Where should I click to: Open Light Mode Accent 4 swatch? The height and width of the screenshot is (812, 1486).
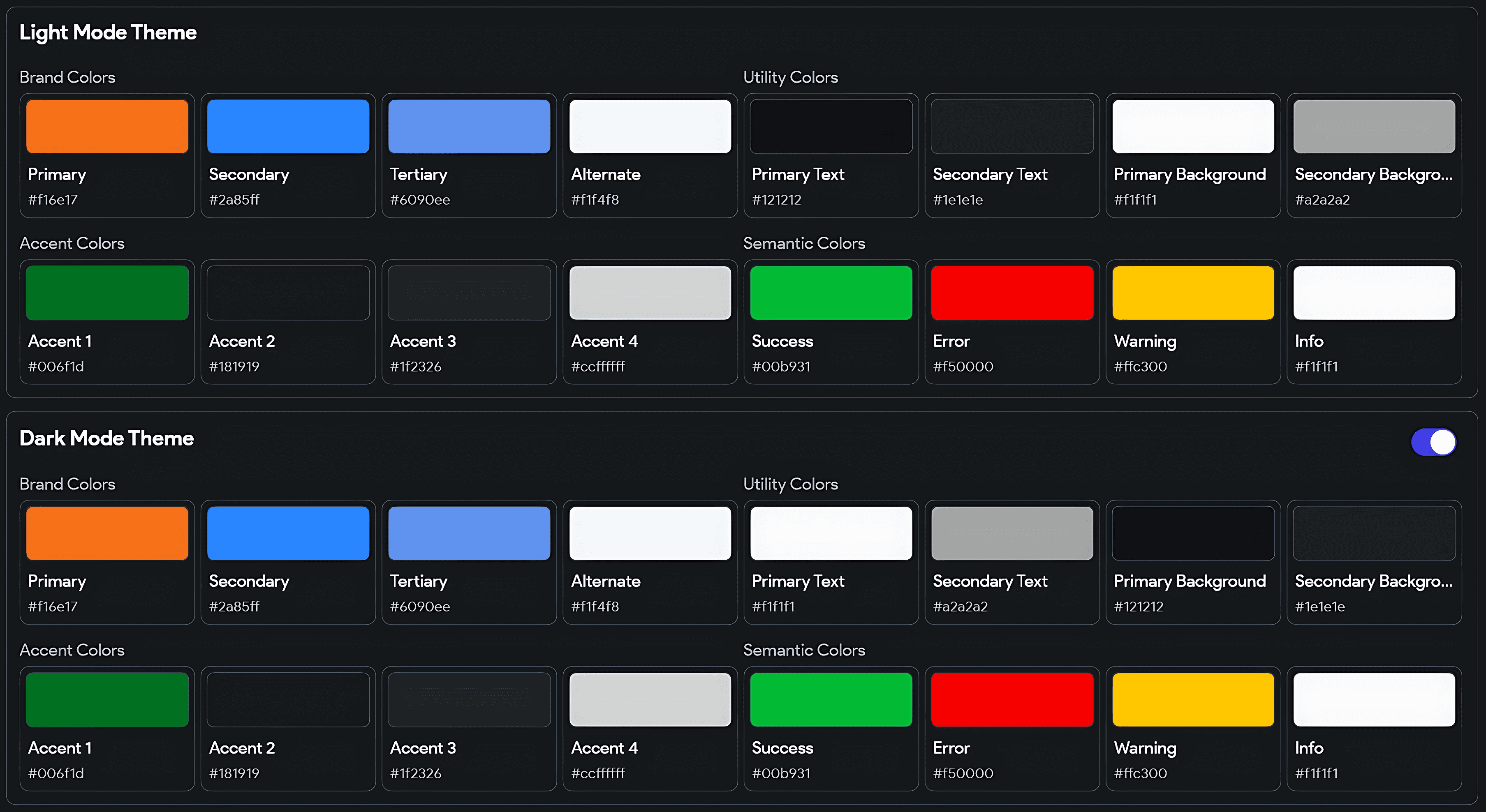pyautogui.click(x=650, y=293)
